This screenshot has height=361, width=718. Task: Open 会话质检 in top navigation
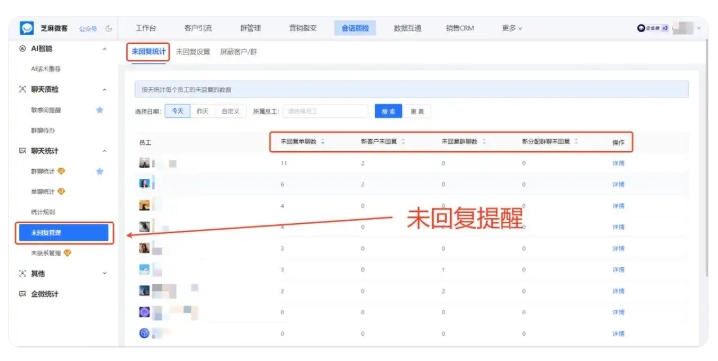355,28
